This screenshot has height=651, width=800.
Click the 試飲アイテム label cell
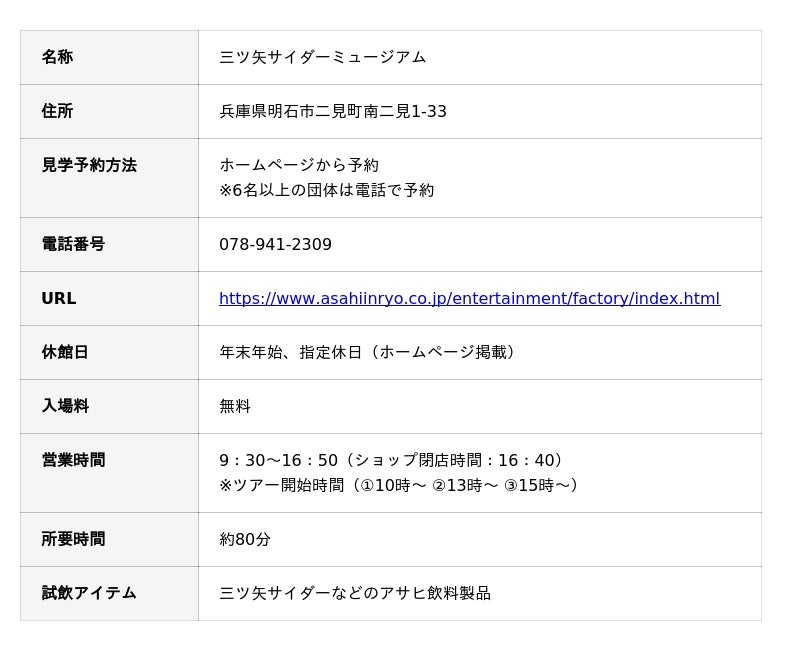coord(109,593)
